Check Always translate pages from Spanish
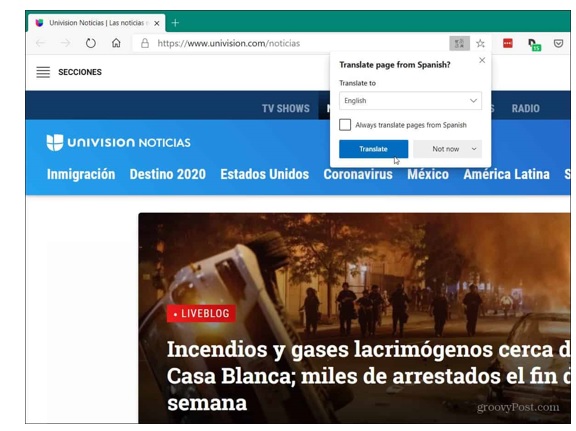576x431 pixels. click(345, 125)
